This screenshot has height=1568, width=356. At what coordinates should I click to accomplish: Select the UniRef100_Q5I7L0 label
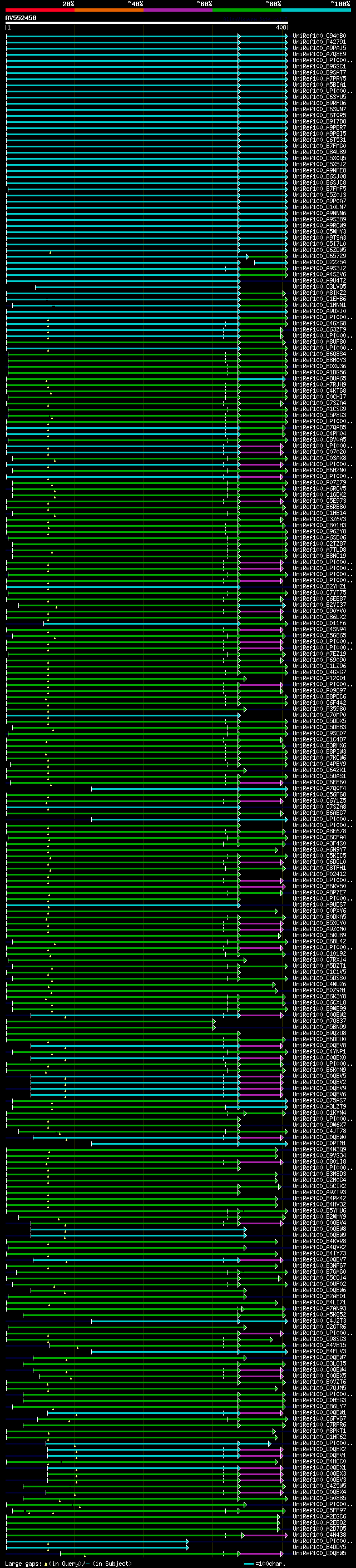[x=319, y=244]
